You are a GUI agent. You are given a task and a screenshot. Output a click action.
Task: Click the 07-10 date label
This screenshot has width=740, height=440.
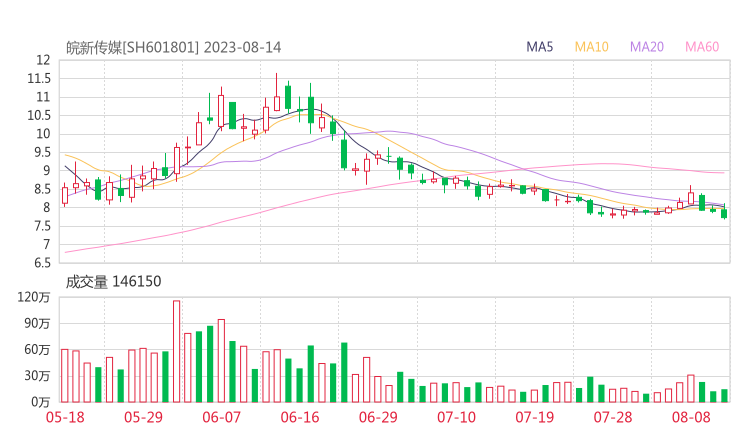pos(456,417)
